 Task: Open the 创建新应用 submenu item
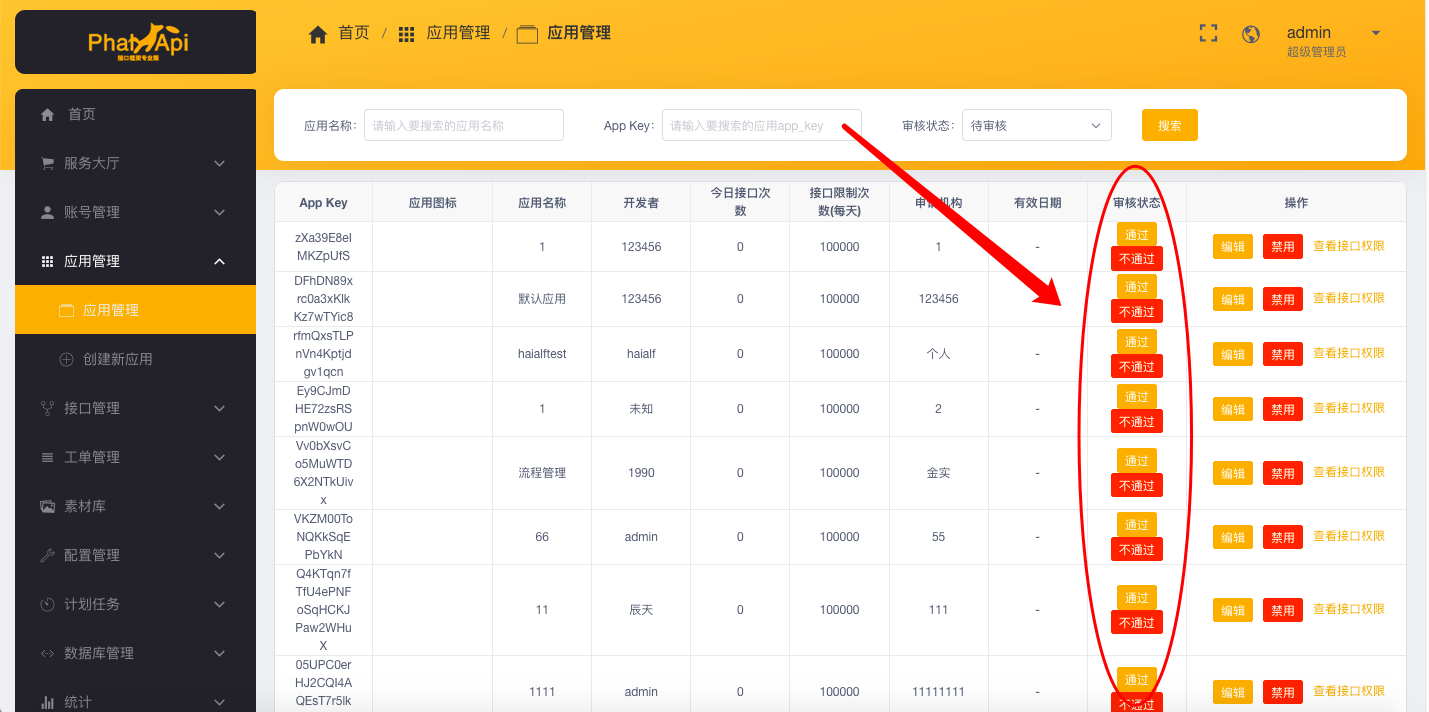point(135,359)
